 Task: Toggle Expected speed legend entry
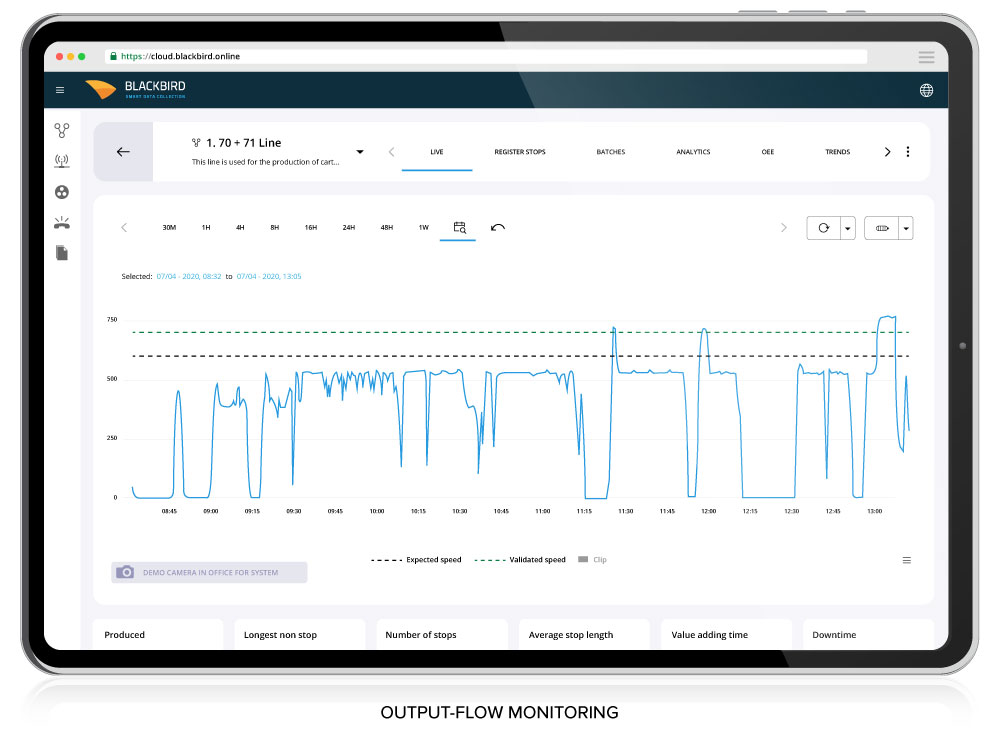416,559
